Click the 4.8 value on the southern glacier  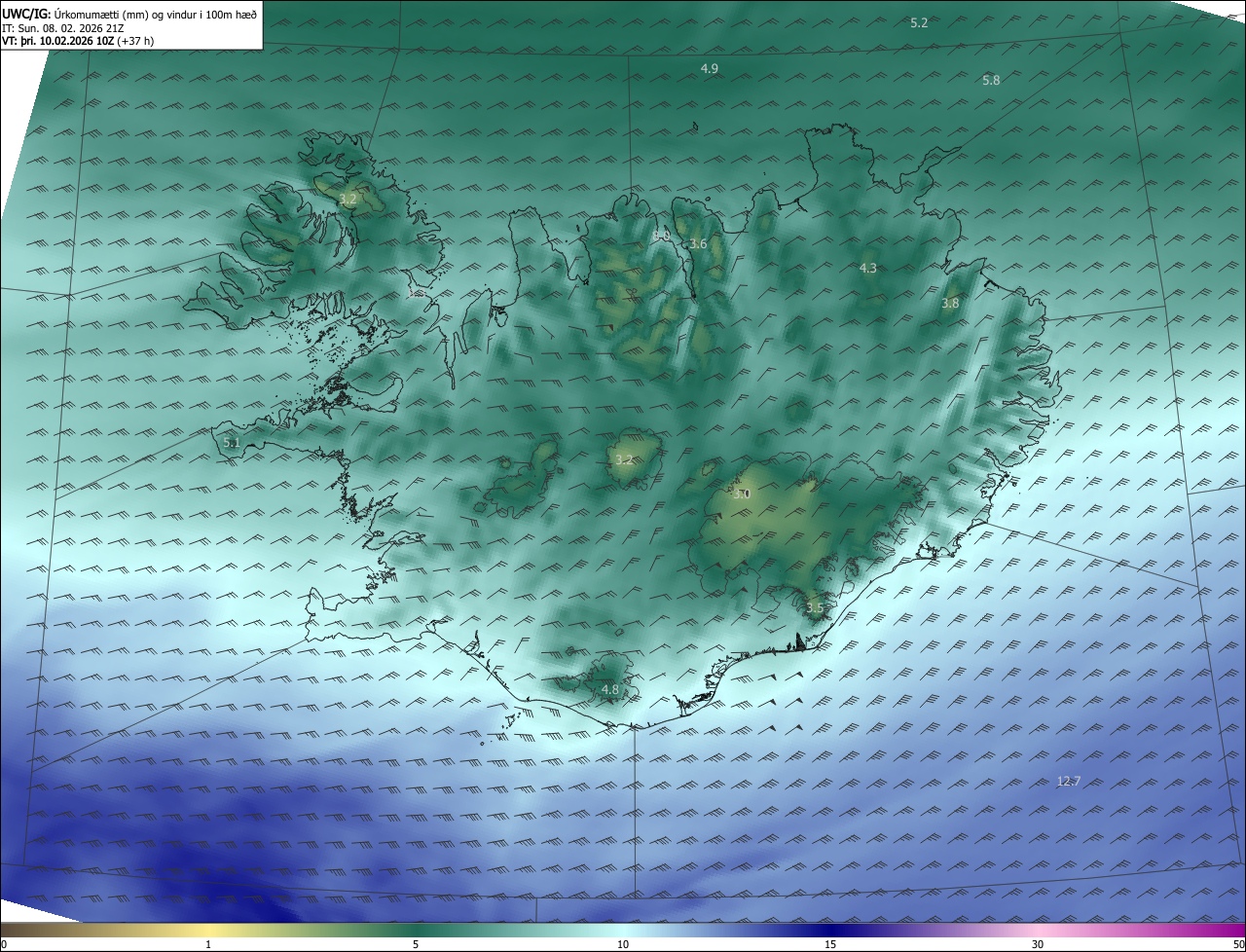(609, 689)
